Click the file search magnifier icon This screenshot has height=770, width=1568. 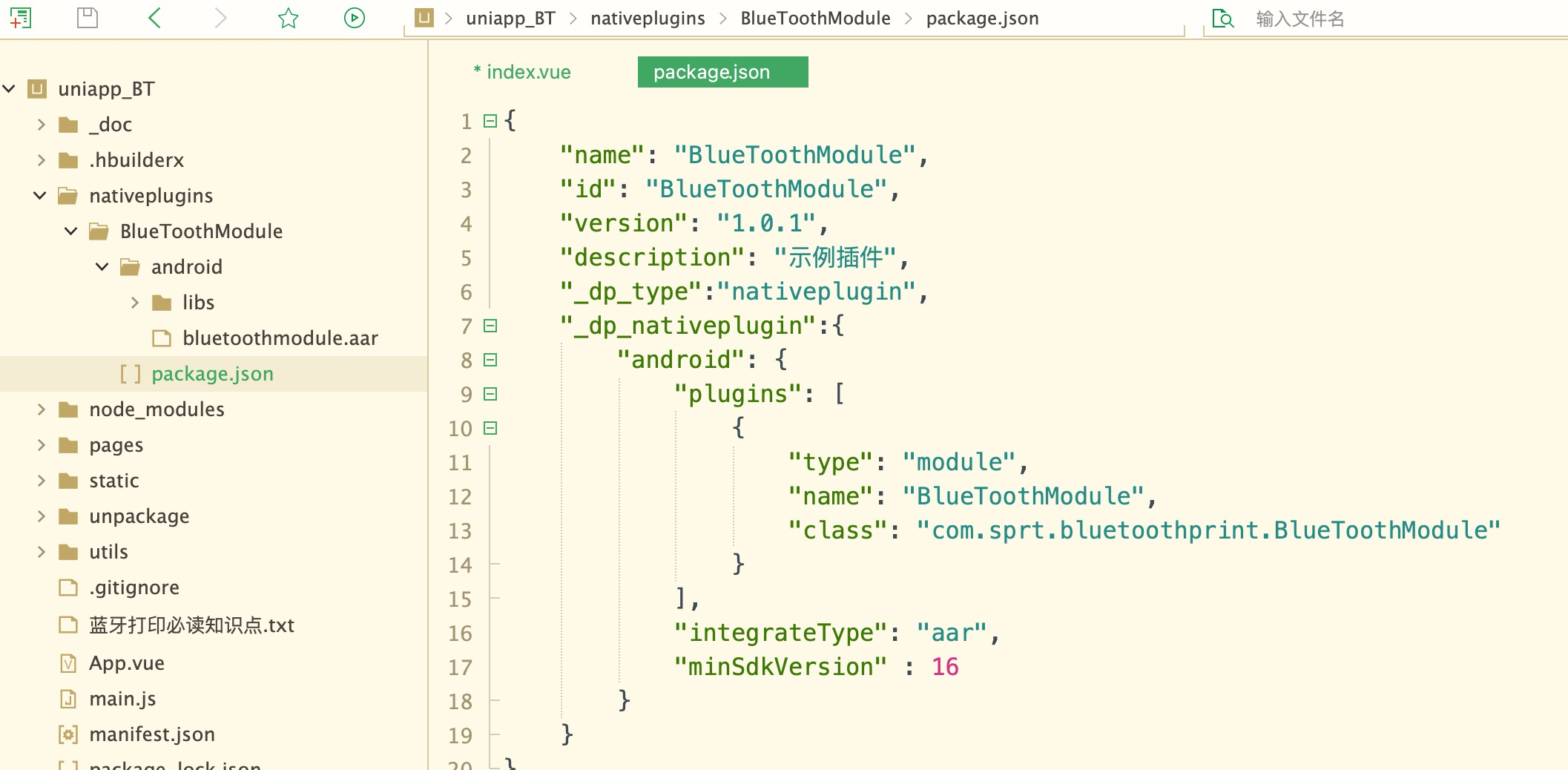[x=1222, y=19]
